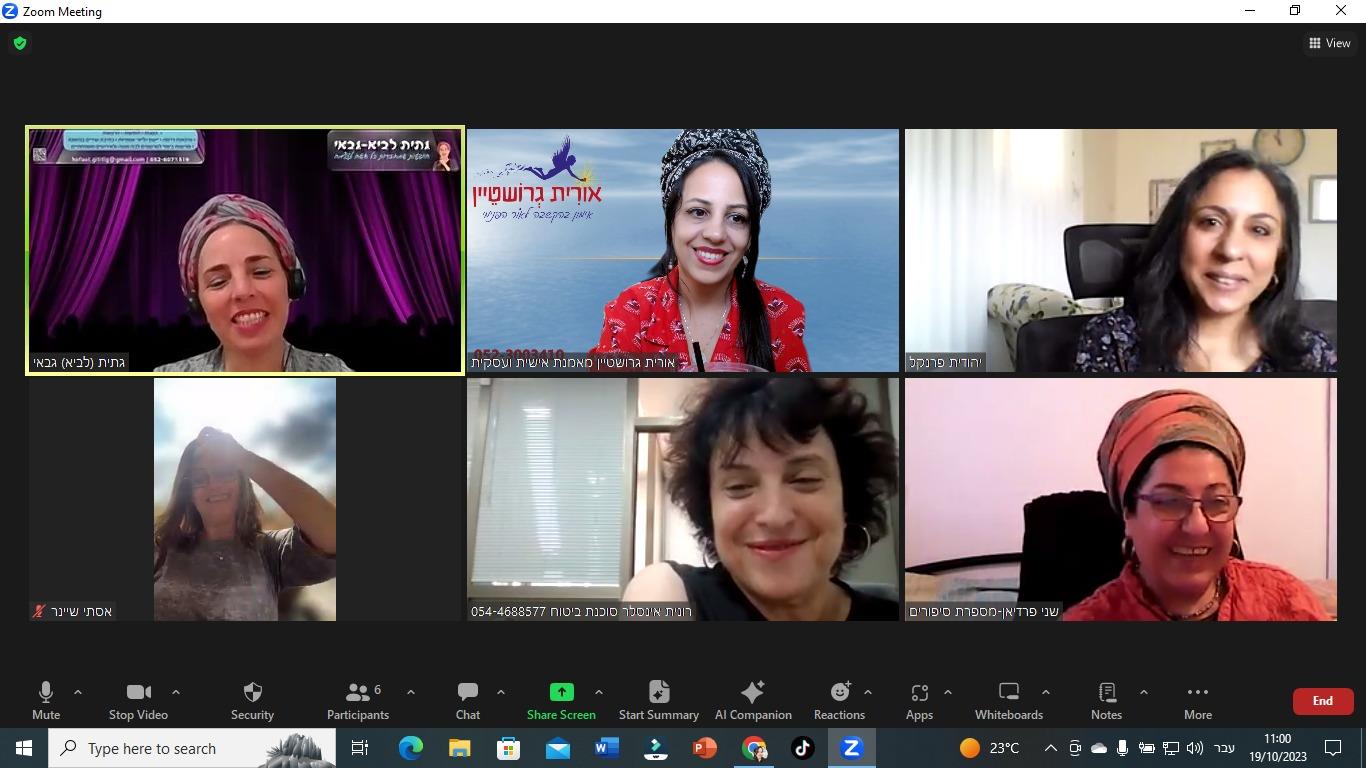Open the Chat panel

tap(468, 700)
